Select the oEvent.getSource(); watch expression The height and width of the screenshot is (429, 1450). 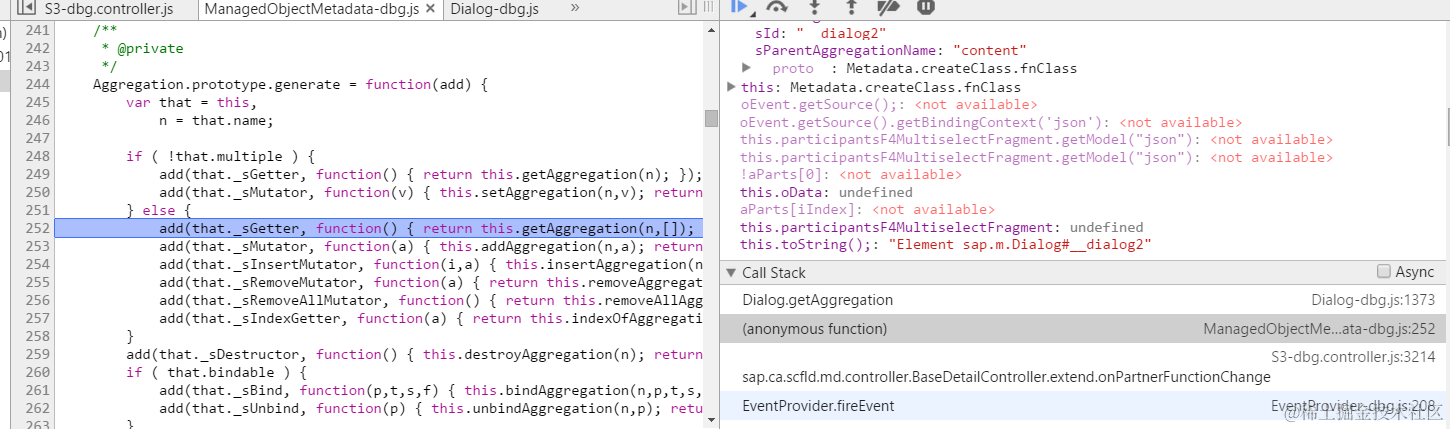click(889, 104)
